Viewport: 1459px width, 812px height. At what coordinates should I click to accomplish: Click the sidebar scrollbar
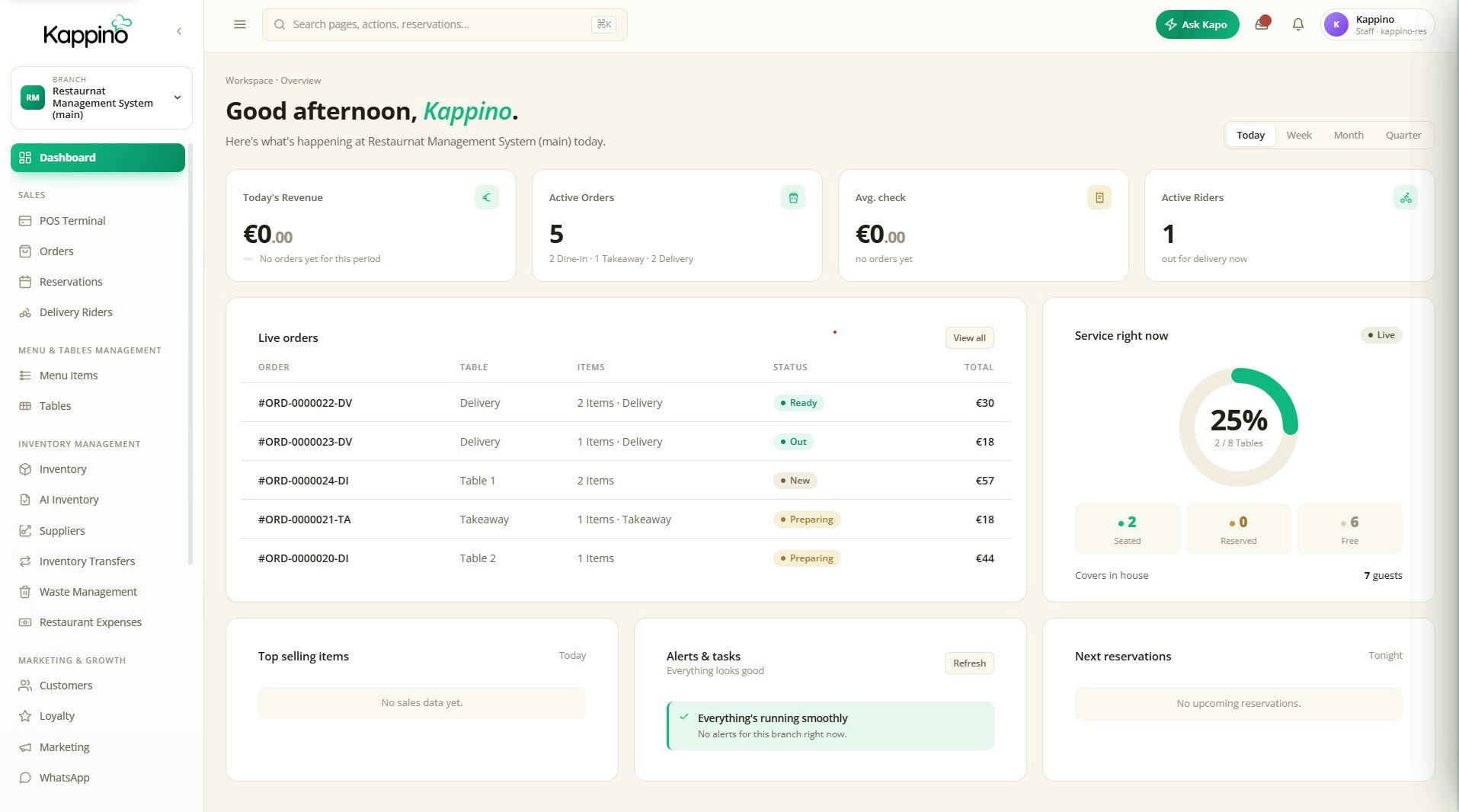pyautogui.click(x=190, y=355)
